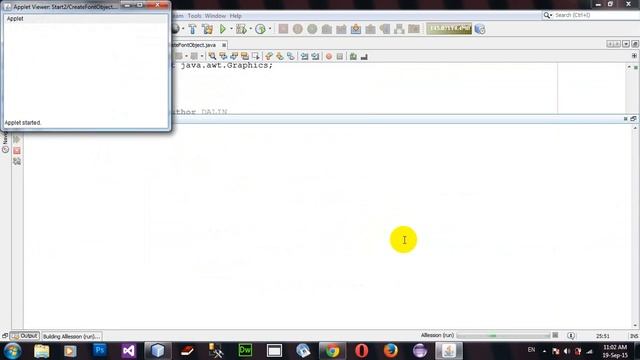This screenshot has height=360, width=640.
Task: Open Google Chrome from the taskbar
Action: click(x=332, y=351)
